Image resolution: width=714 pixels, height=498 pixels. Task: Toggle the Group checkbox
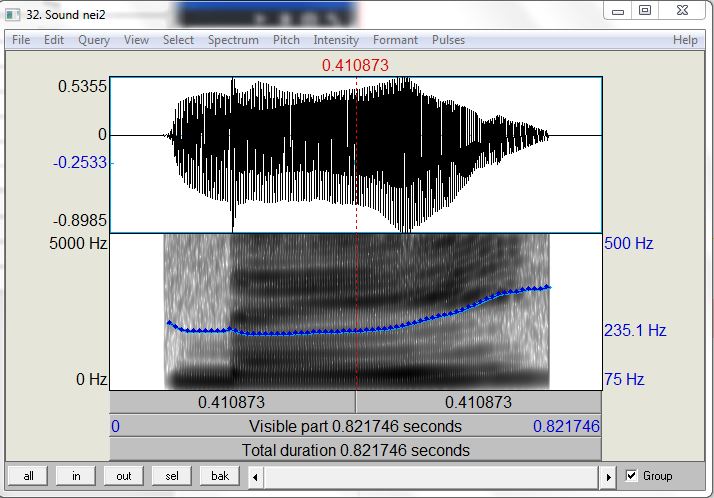631,476
